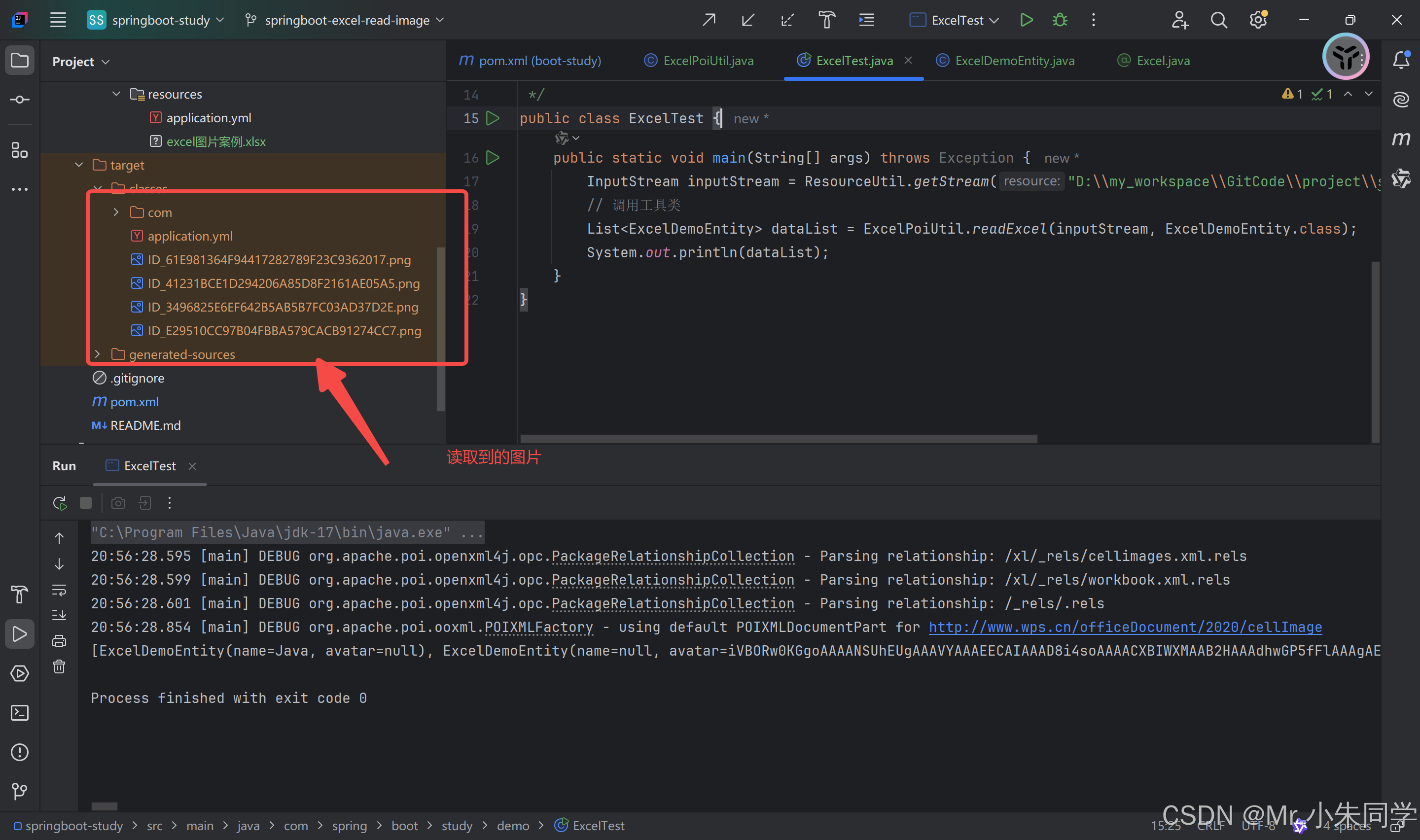Close the ExcelTest run tab

[x=192, y=466]
